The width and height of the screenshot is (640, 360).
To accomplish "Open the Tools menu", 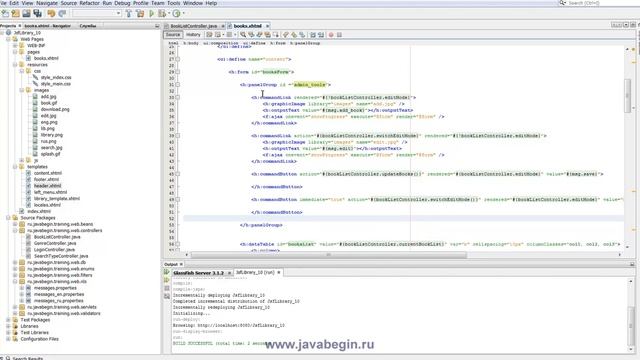I will coord(173,3).
